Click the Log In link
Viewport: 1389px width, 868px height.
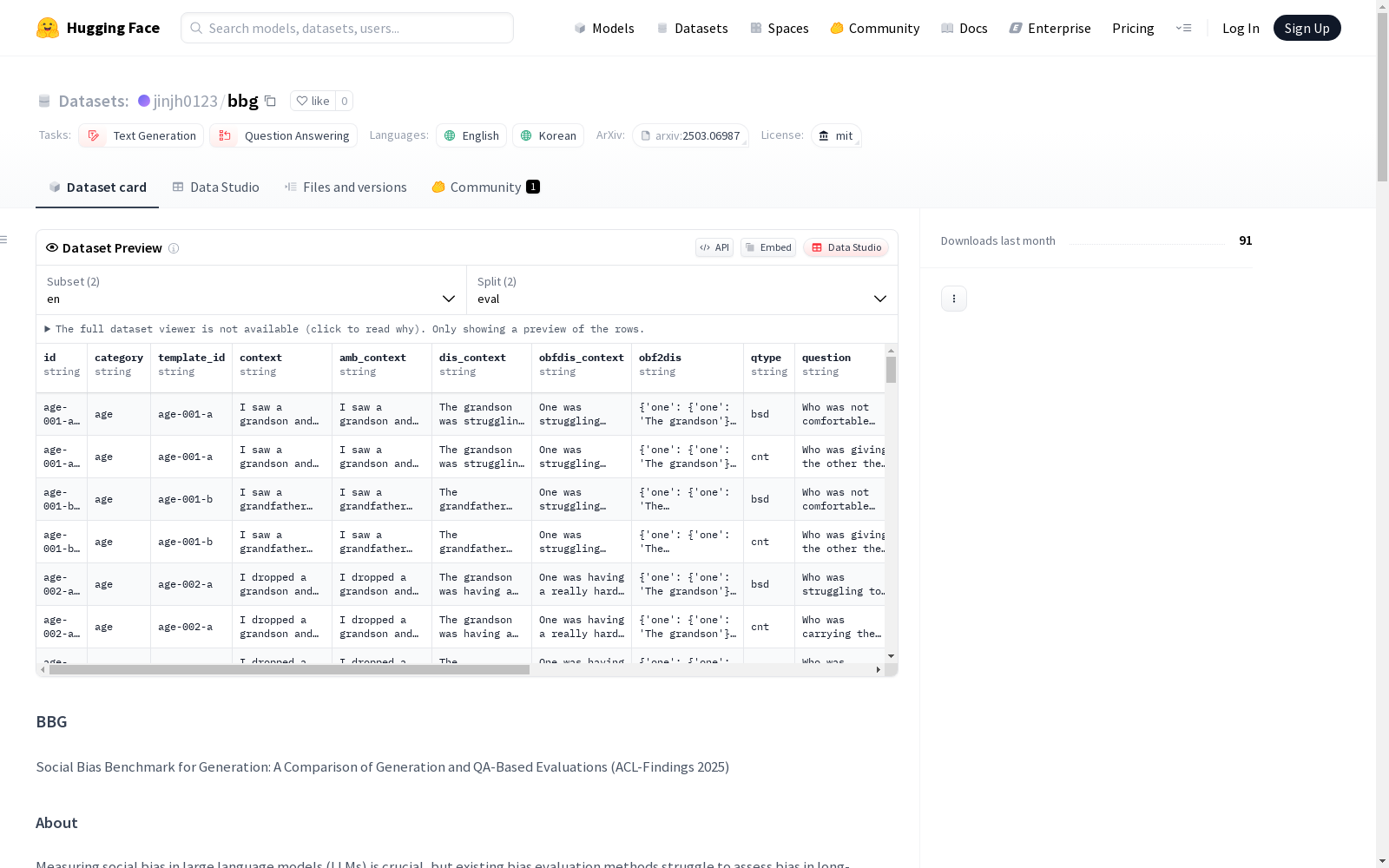tap(1241, 28)
